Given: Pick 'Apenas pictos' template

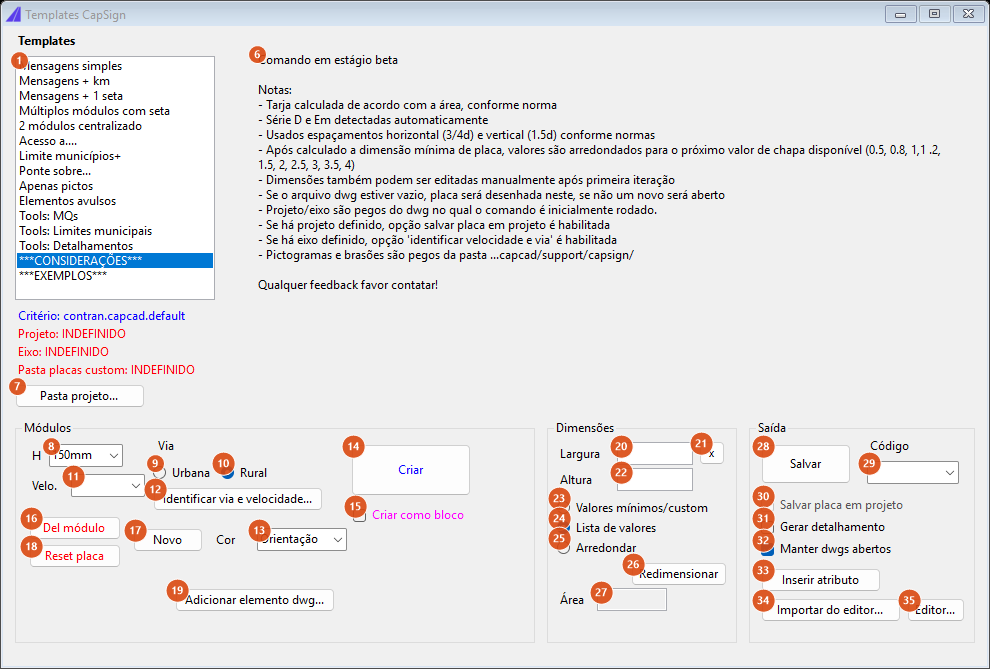Looking at the screenshot, I should (115, 186).
